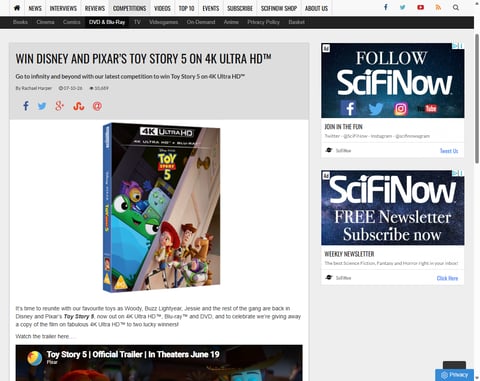Open the Top 10 menu

[186, 8]
